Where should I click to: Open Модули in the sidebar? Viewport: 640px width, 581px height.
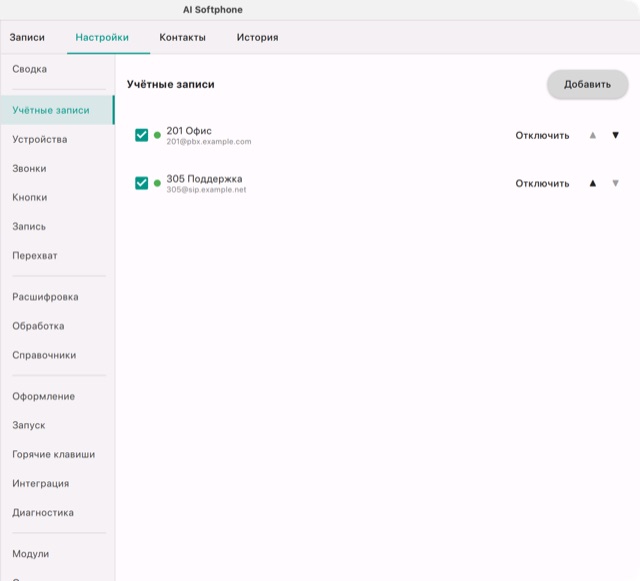click(57, 554)
